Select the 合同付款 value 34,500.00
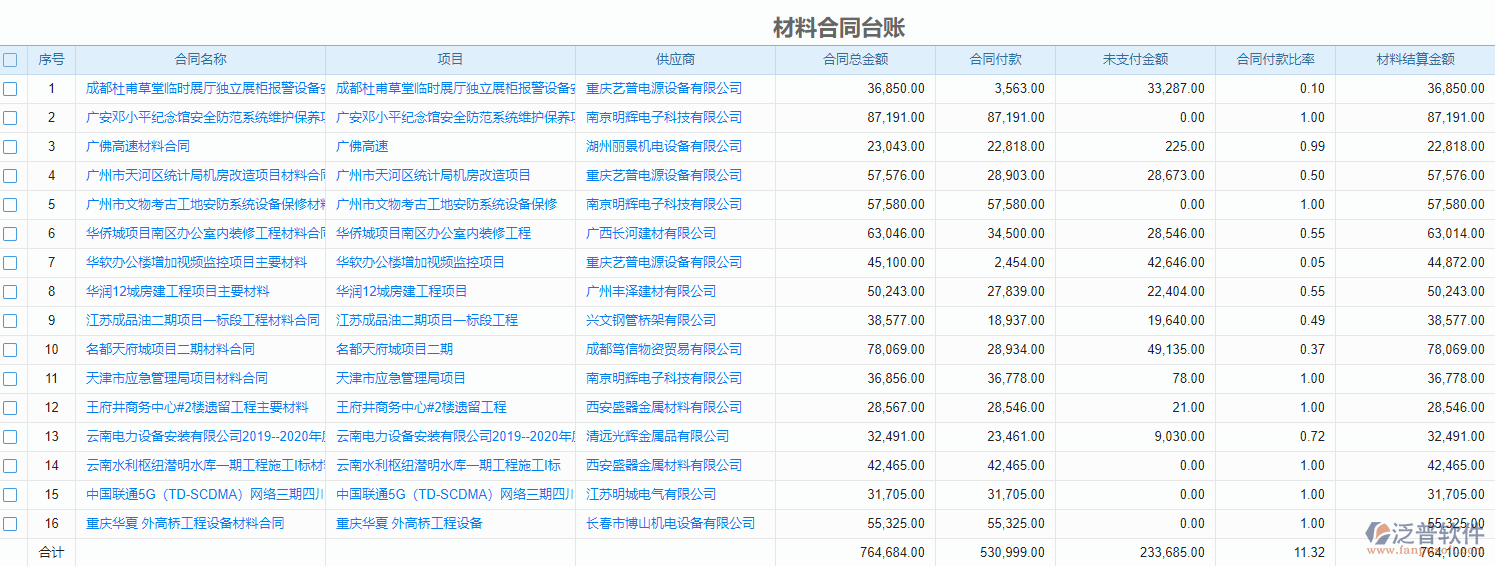The width and height of the screenshot is (1495, 566). point(1016,234)
